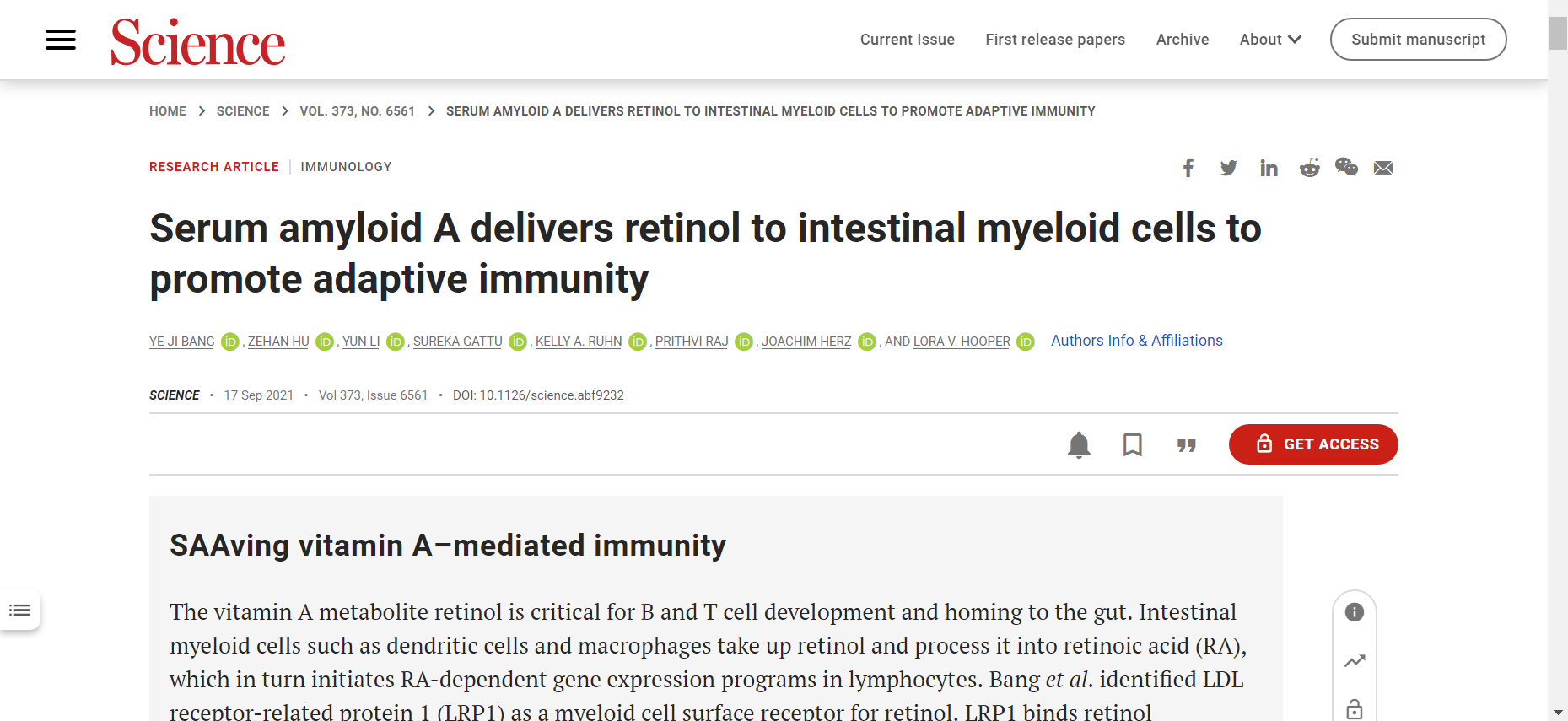
Task: Share article on Twitter
Action: (1228, 168)
